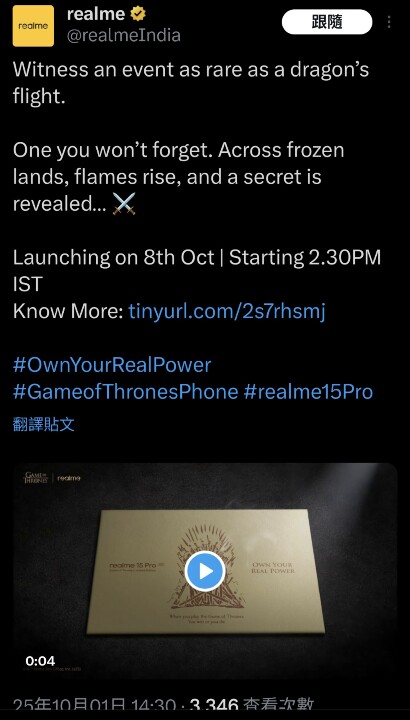410x720 pixels.
Task: Open the #realme15Pro hashtag
Action: coord(308,392)
